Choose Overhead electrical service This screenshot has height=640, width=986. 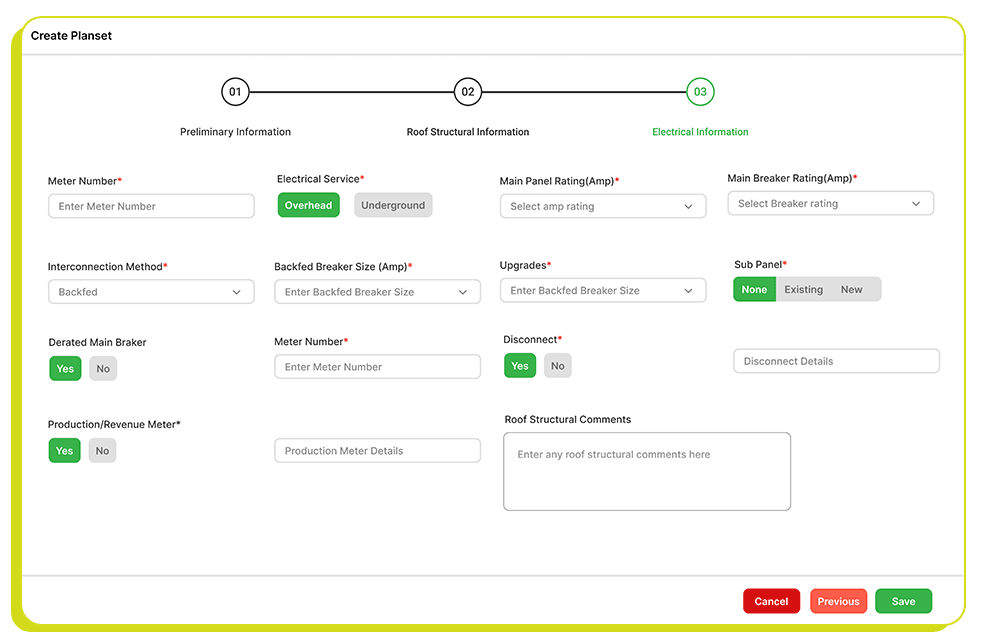click(308, 205)
